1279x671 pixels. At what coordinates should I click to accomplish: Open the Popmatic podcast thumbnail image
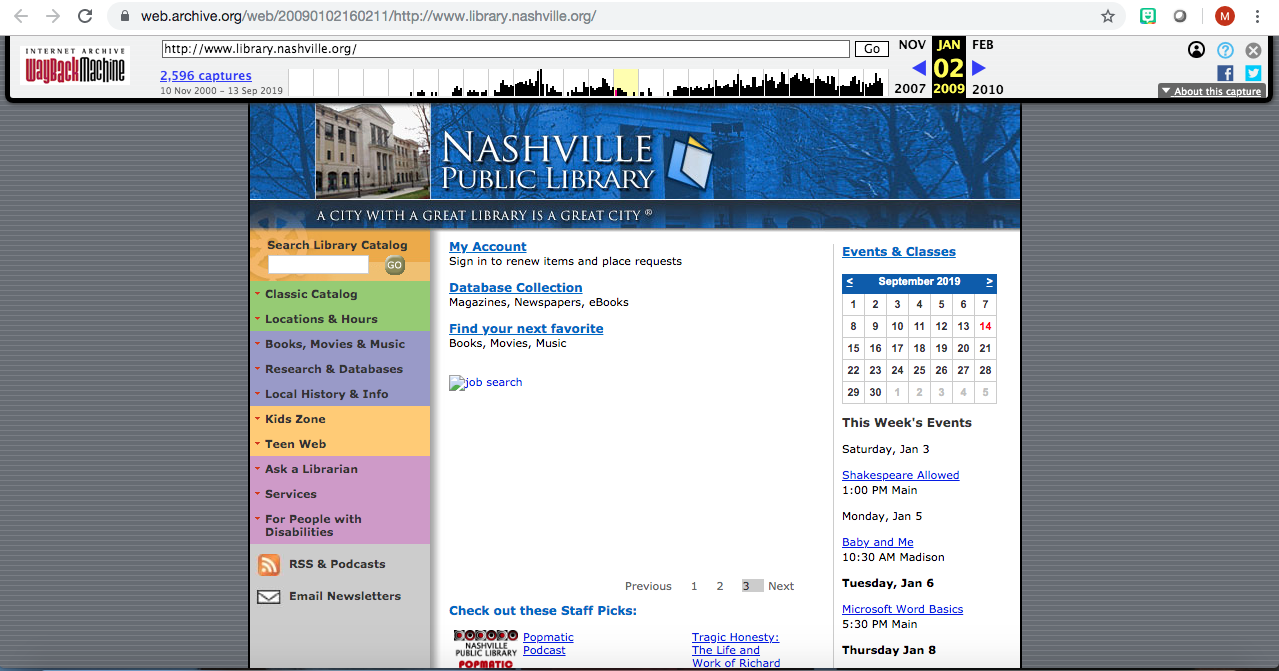tap(486, 649)
